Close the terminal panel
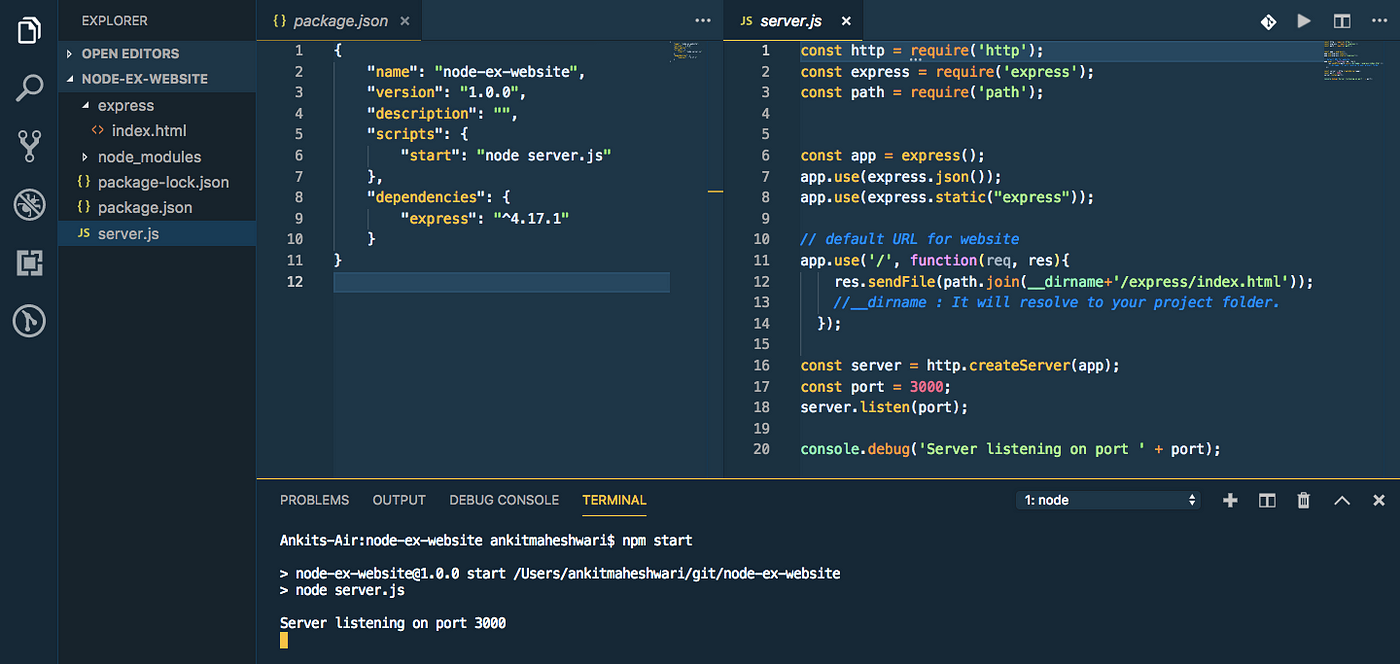1400x664 pixels. tap(1379, 500)
